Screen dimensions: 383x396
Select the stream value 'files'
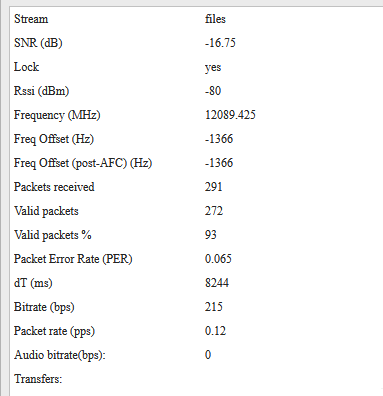[x=215, y=19]
